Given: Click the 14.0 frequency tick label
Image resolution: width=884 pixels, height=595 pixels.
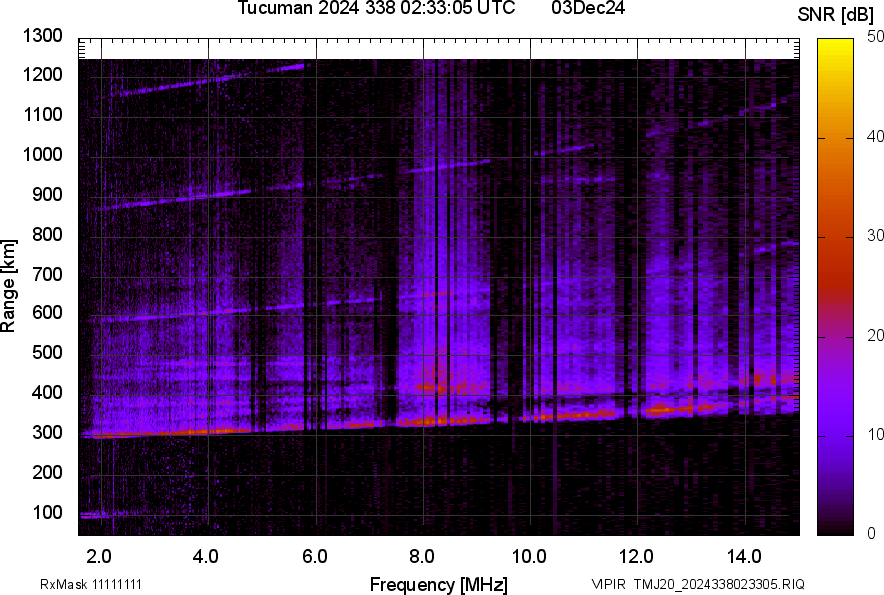Looking at the screenshot, I should 744,556.
